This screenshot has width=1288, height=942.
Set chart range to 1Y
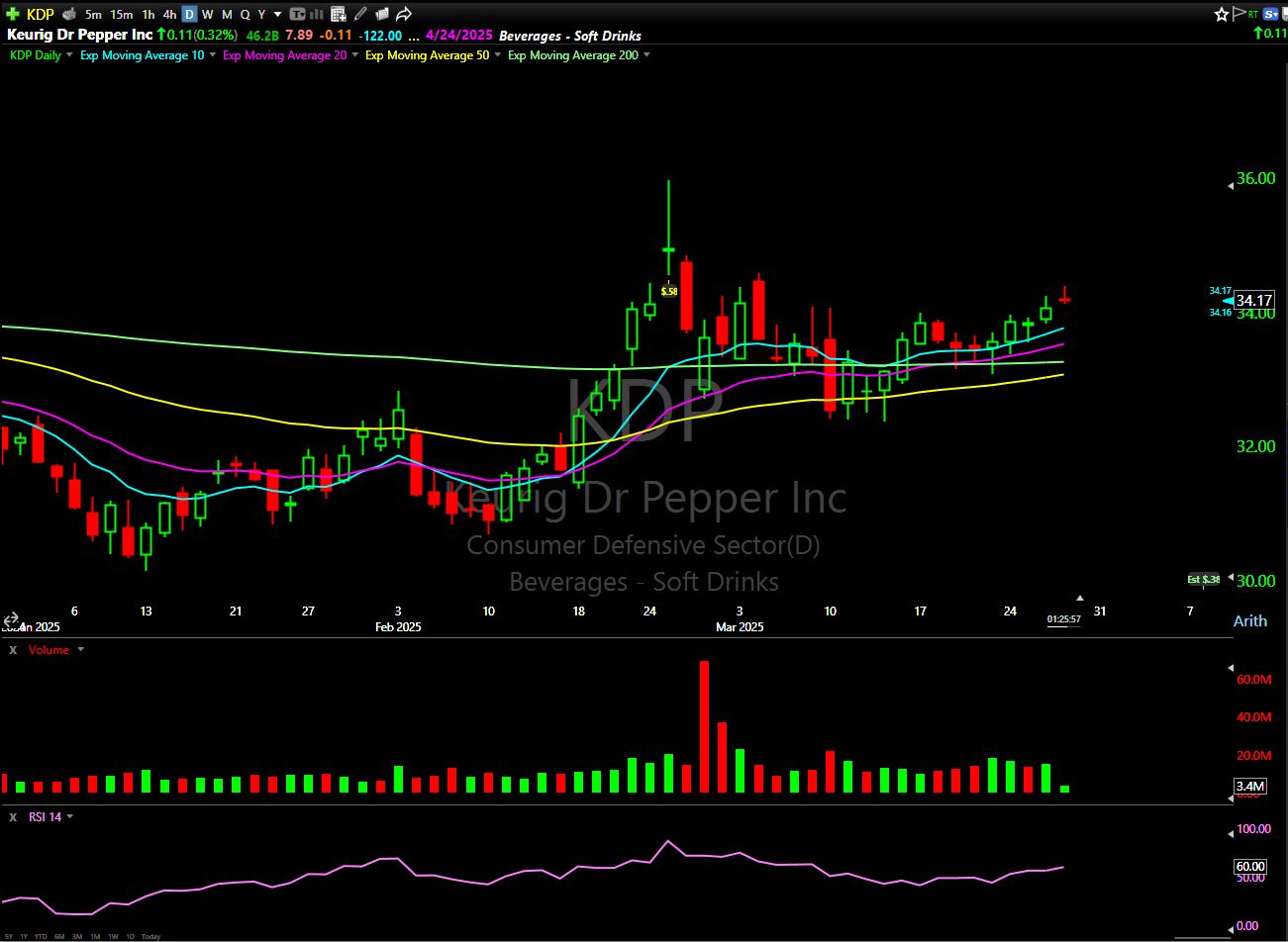(x=24, y=936)
